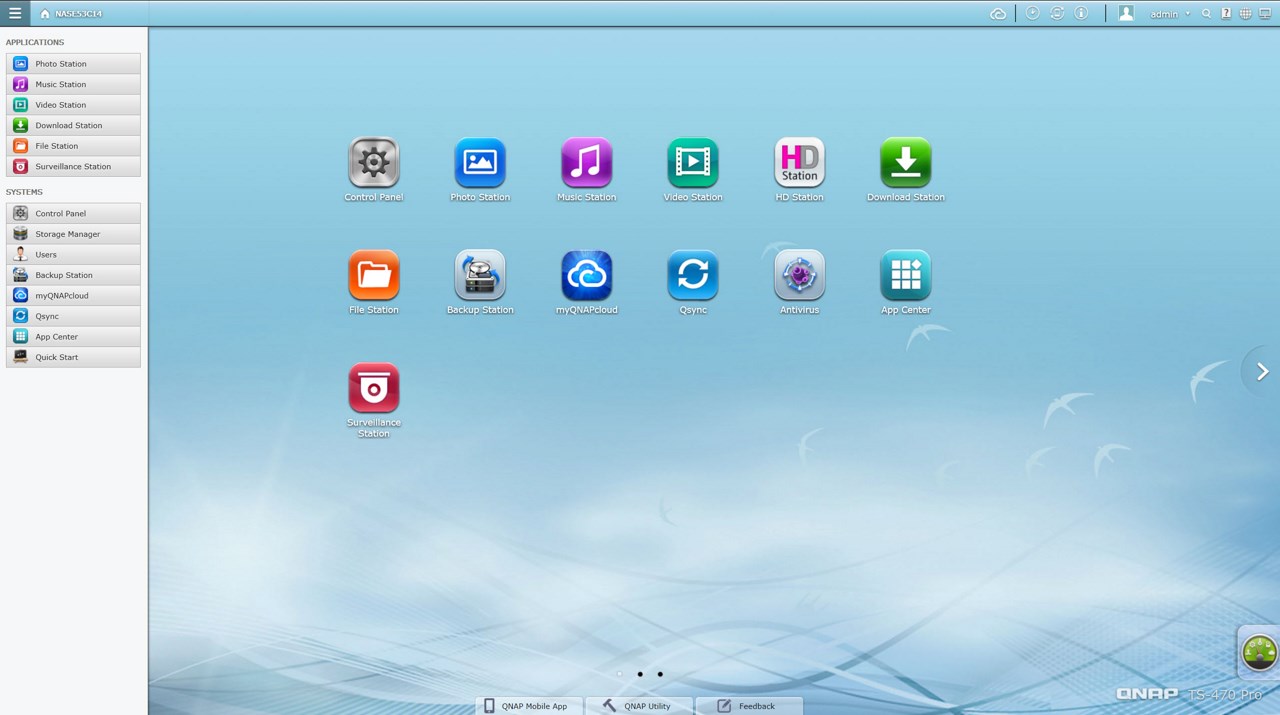Open the Music Station desktop icon
This screenshot has width=1280, height=715.
586,163
